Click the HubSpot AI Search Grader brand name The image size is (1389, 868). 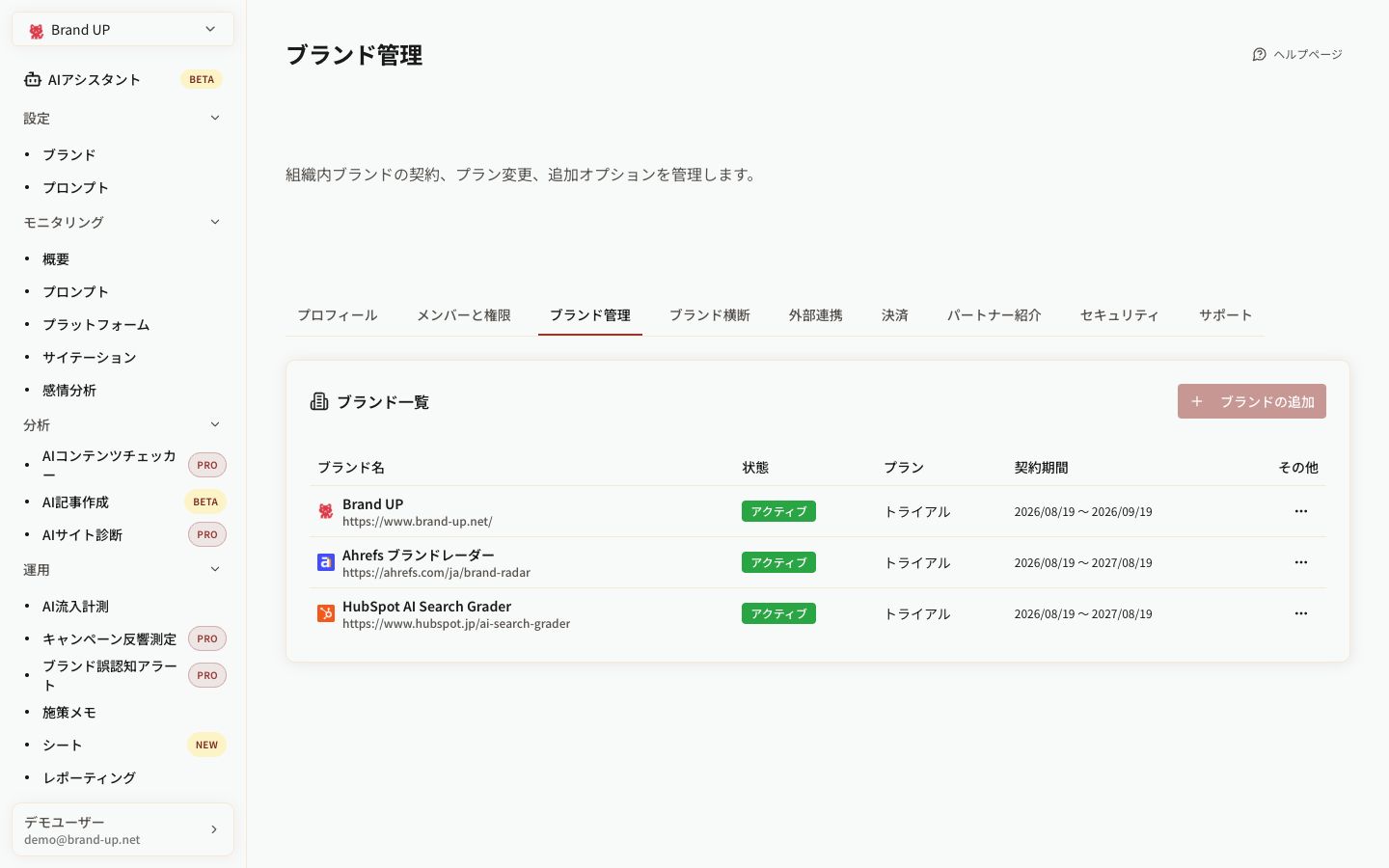(427, 606)
